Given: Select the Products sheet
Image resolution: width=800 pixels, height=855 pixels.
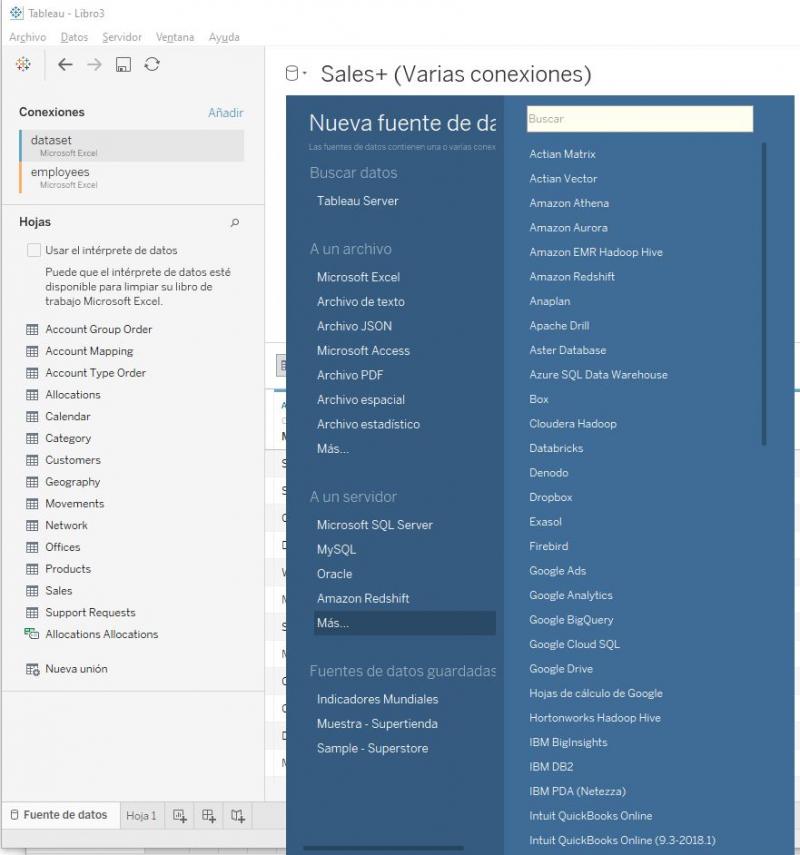Looking at the screenshot, I should [68, 569].
